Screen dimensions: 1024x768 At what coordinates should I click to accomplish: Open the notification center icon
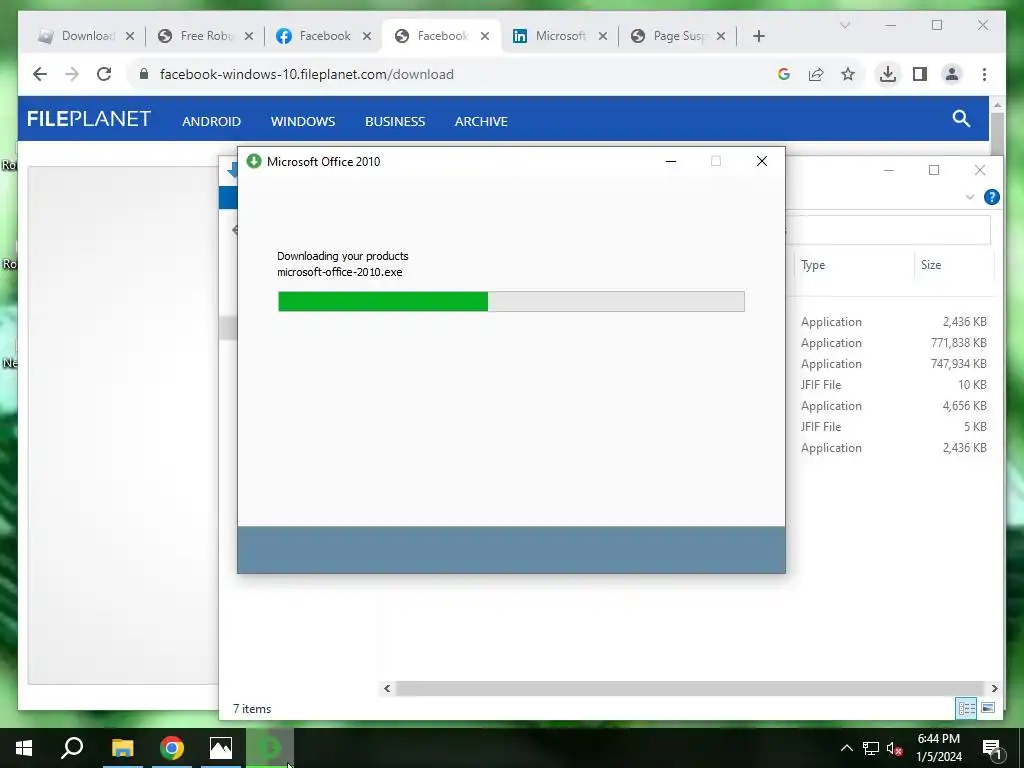(993, 749)
